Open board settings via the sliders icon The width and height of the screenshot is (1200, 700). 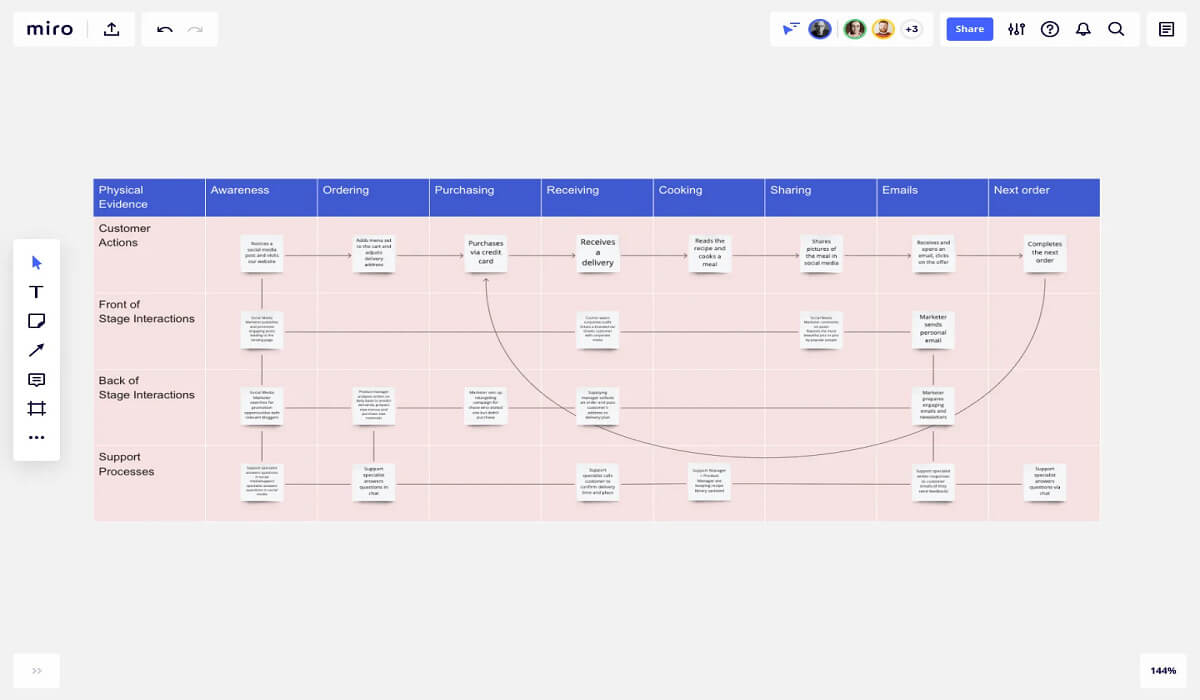point(1016,29)
